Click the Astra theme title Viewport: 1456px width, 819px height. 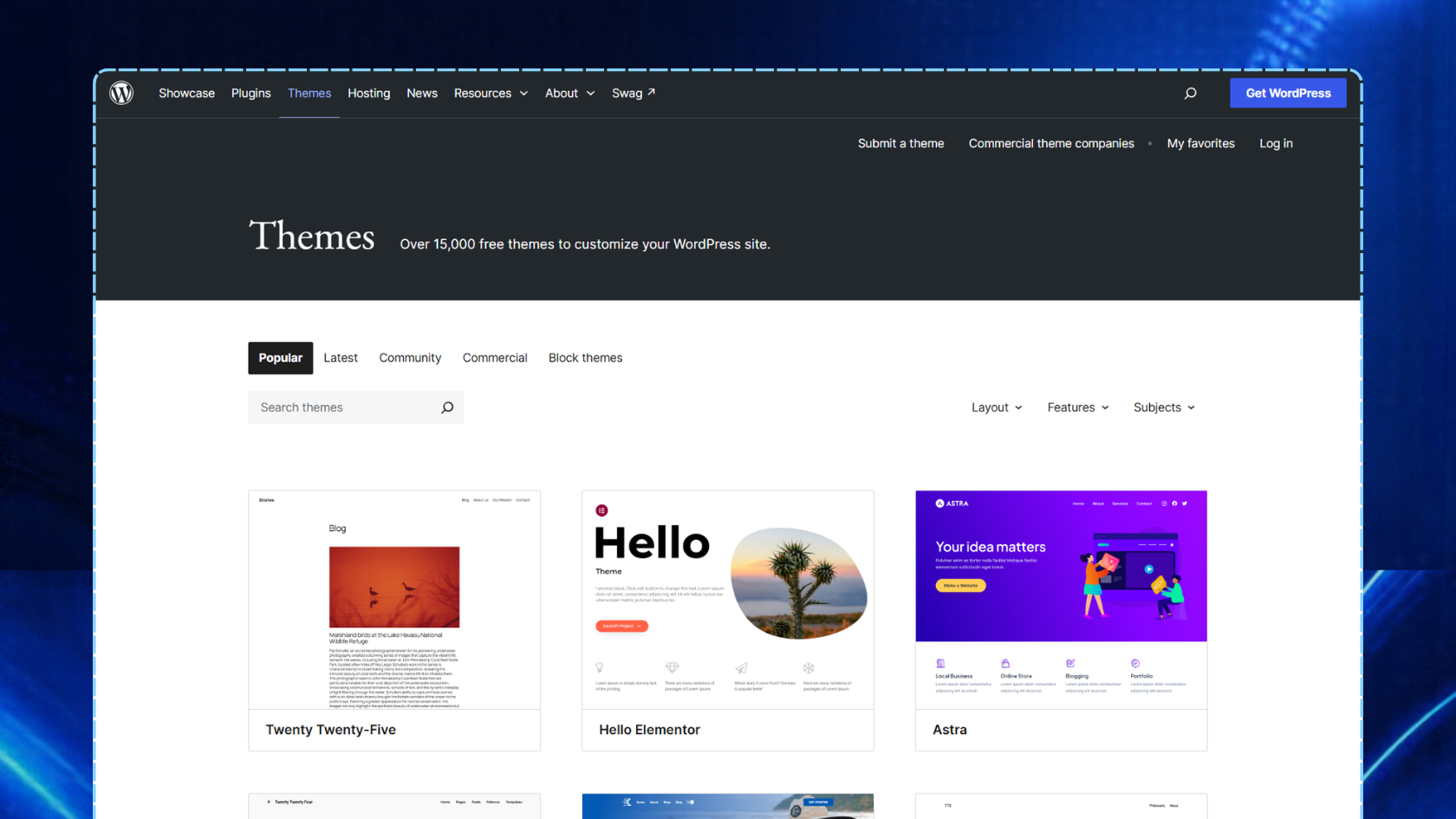coord(949,730)
